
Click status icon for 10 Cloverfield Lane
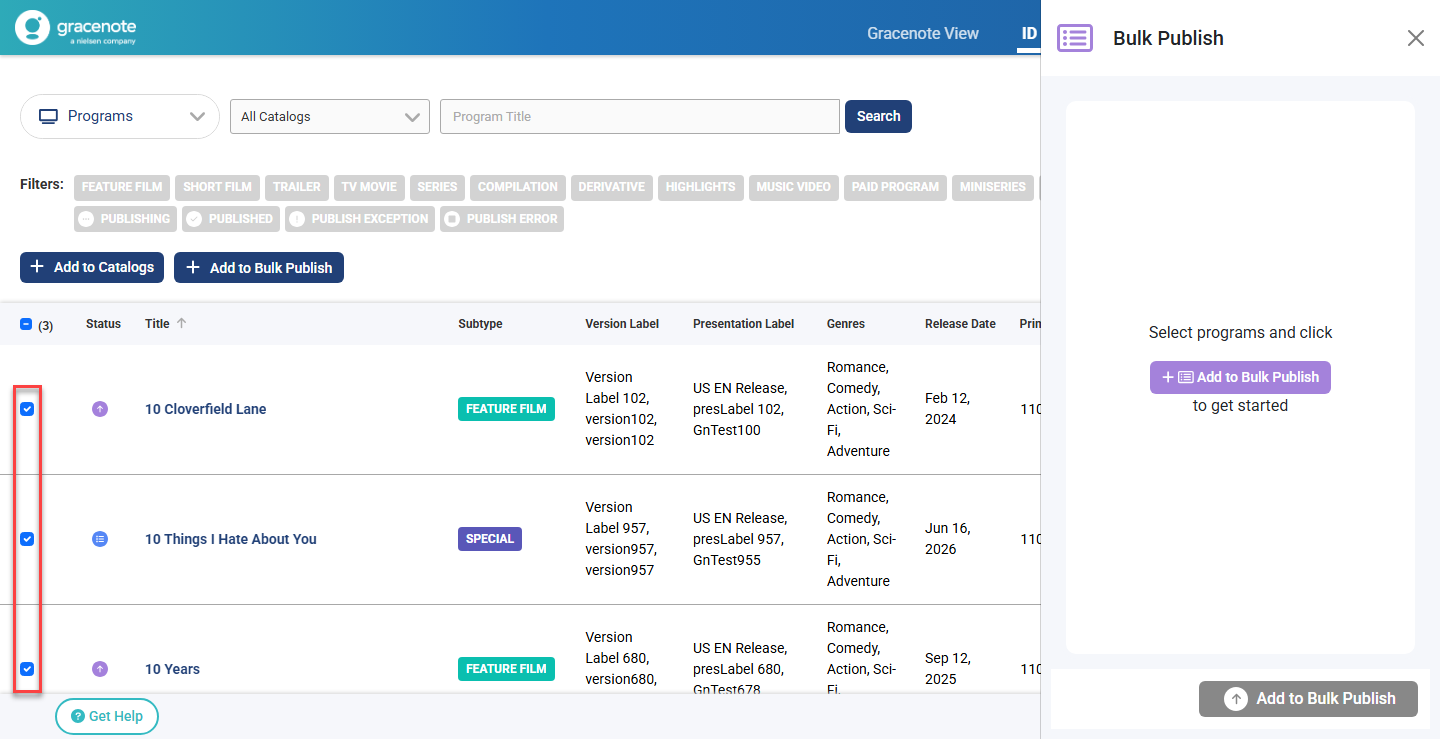pyautogui.click(x=100, y=409)
